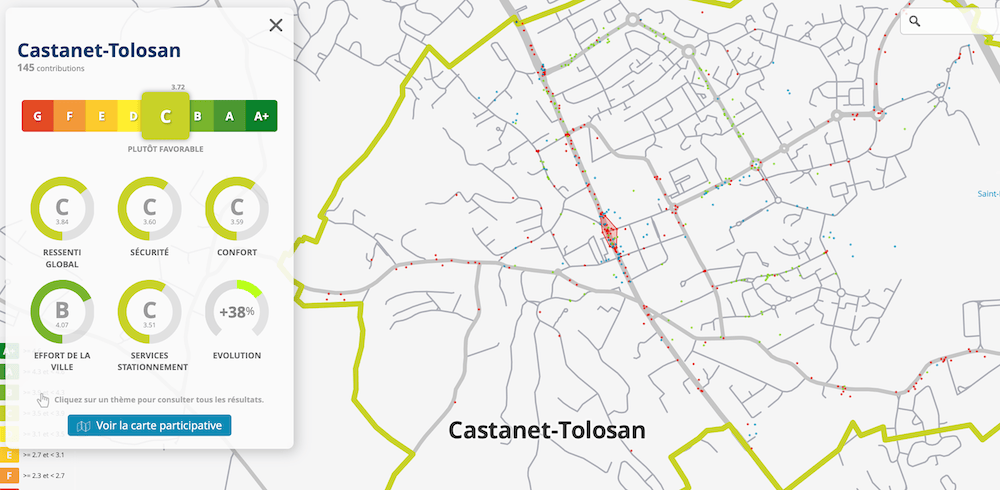Viewport: 1000px width, 490px height.
Task: Click the orange F rating swatch
Action: (69, 116)
